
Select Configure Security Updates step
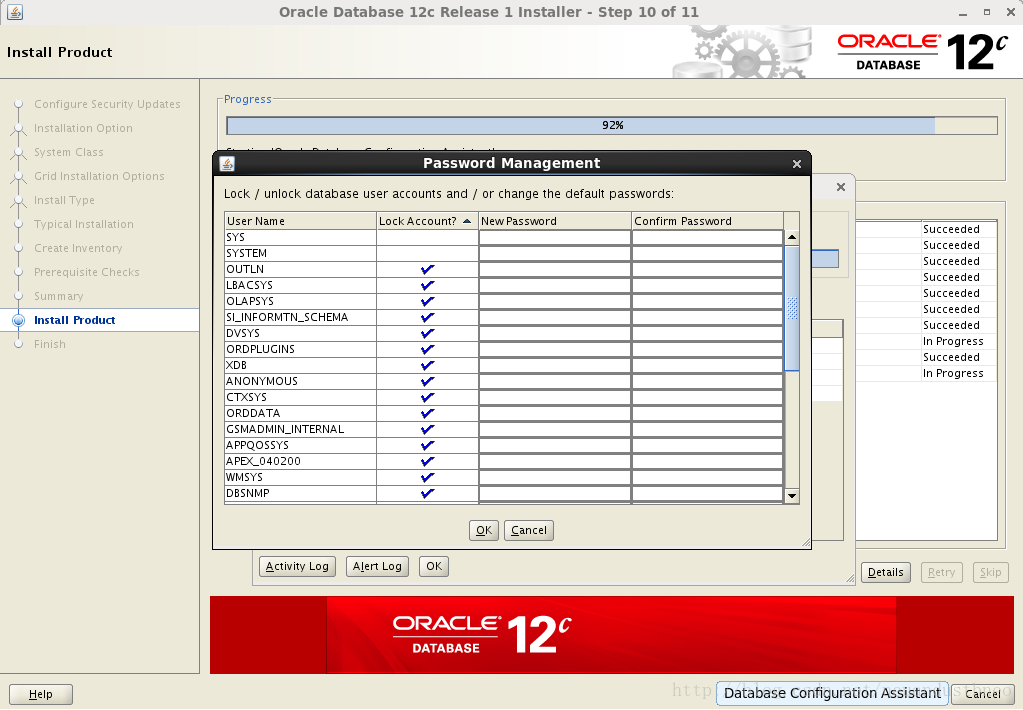point(107,104)
